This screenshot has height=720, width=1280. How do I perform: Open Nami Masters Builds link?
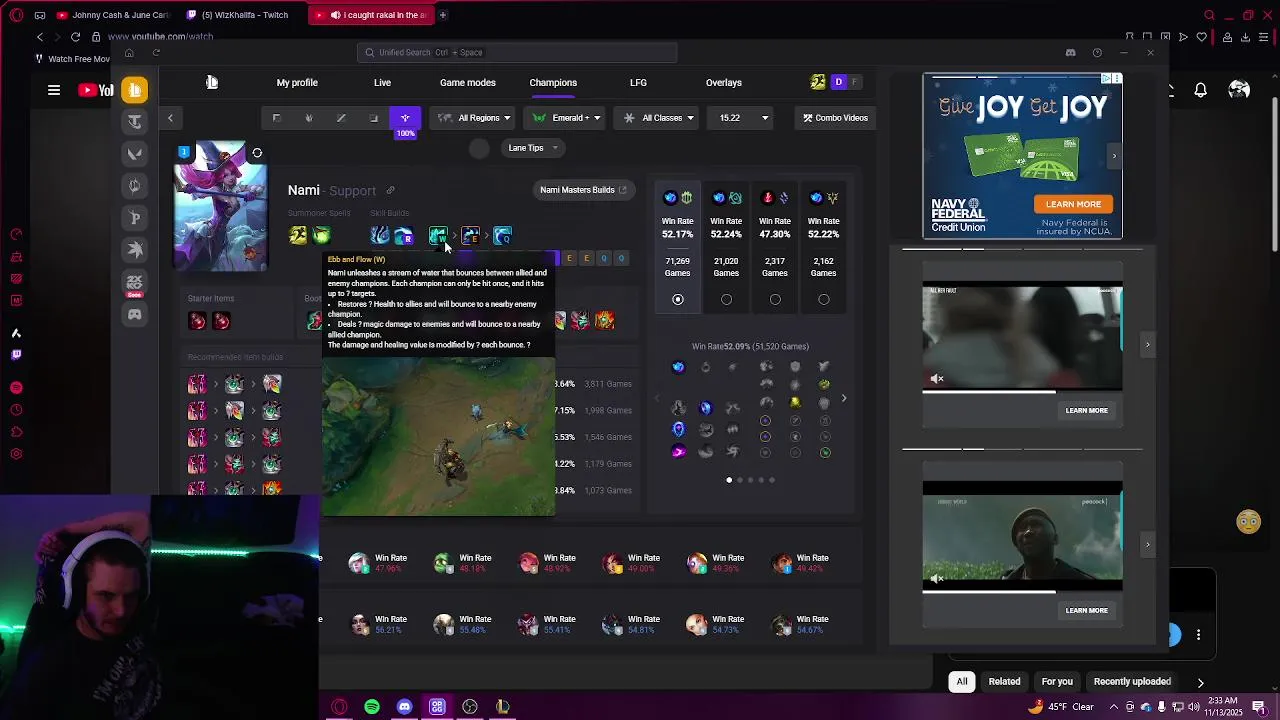(x=583, y=190)
